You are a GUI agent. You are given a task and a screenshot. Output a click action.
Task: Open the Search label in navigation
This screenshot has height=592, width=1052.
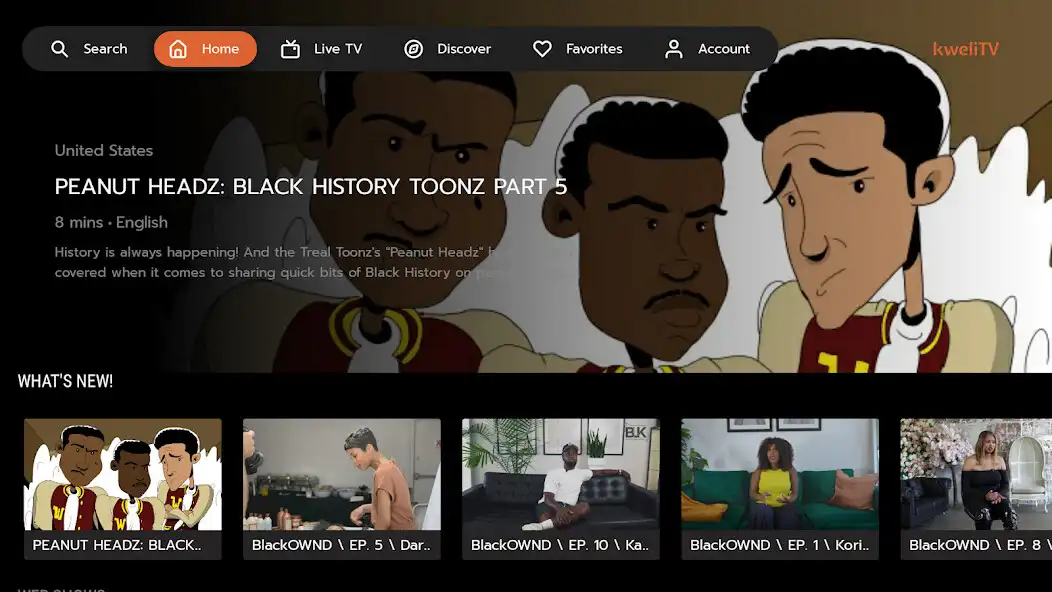pos(105,49)
